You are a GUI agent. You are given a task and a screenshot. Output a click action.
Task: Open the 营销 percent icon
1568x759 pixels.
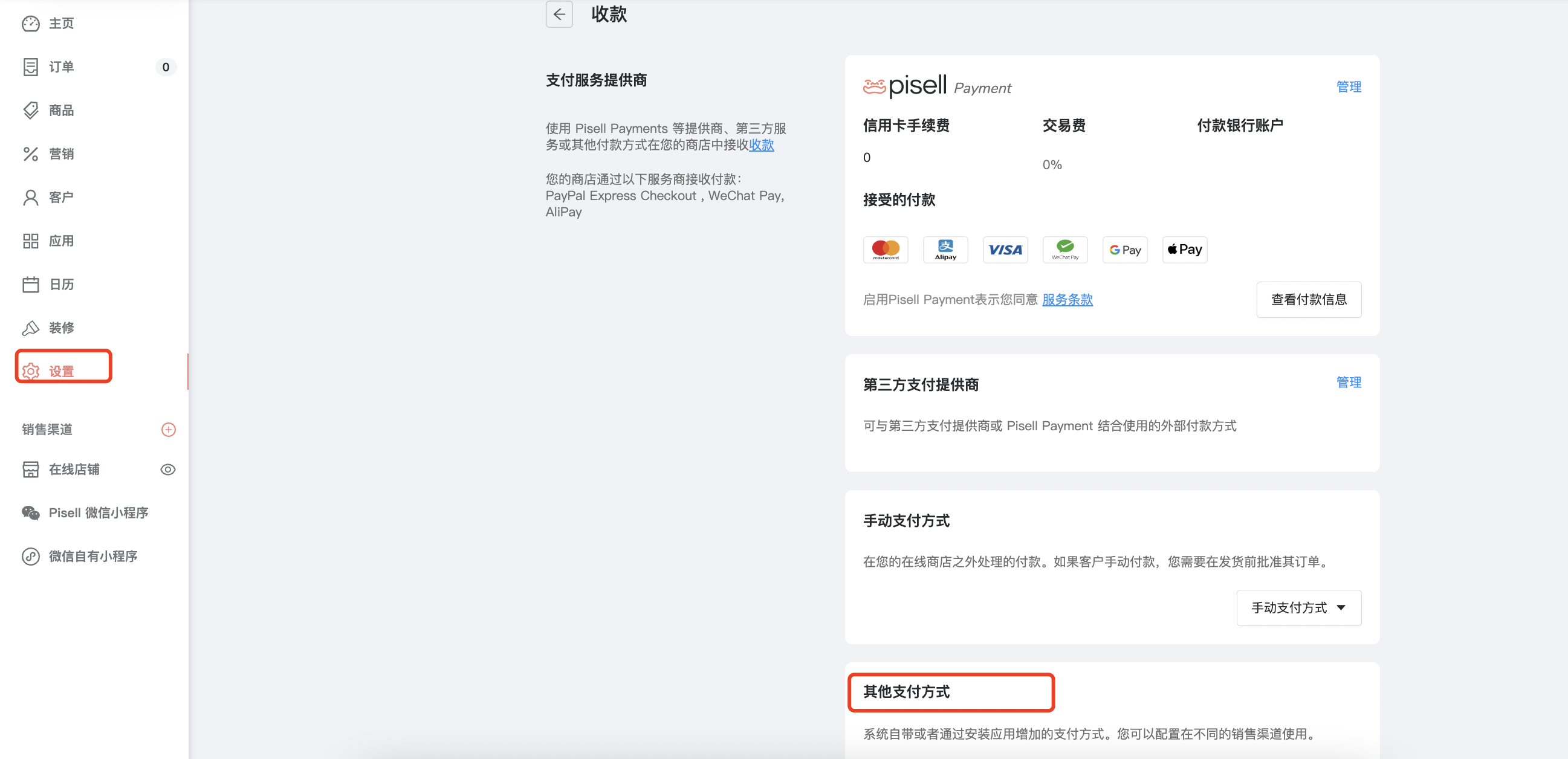coord(30,154)
